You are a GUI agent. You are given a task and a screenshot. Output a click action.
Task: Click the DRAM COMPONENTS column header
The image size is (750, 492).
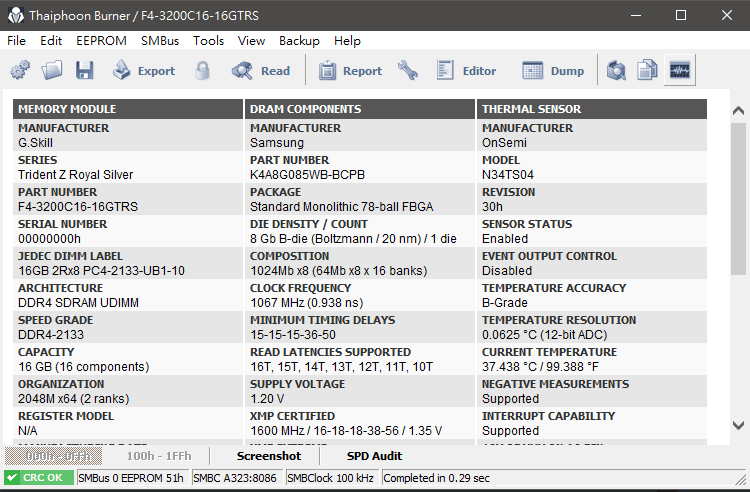click(360, 109)
